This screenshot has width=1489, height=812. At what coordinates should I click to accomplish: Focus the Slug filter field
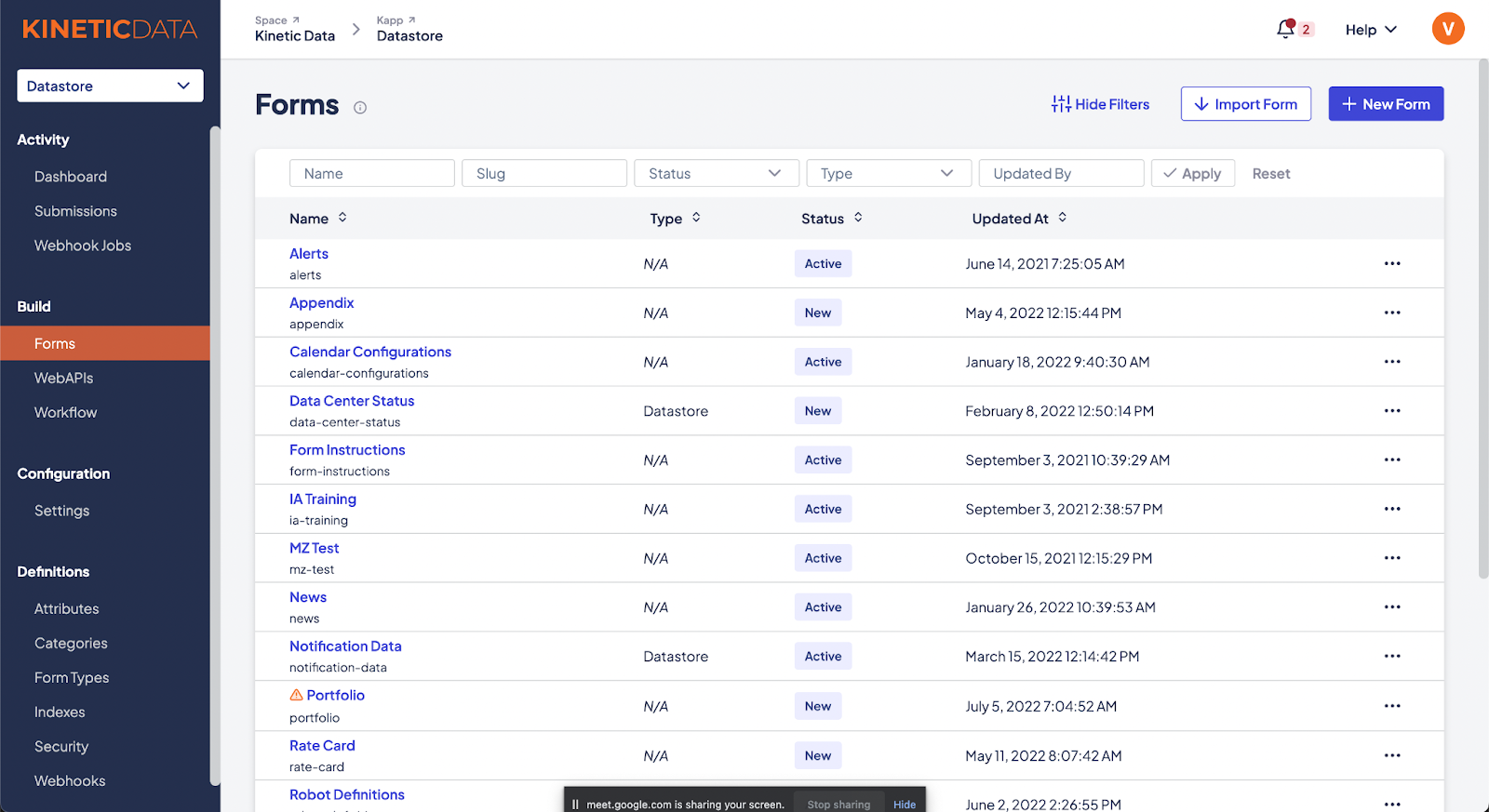point(544,173)
